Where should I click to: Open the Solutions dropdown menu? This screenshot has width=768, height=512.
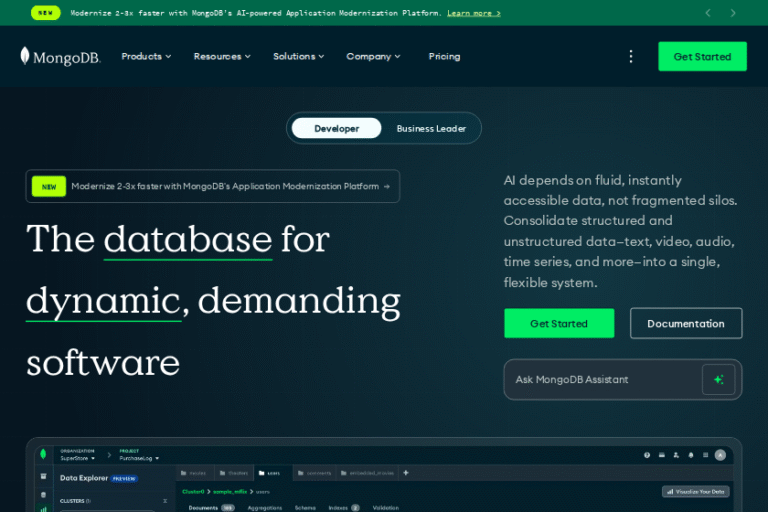[299, 57]
